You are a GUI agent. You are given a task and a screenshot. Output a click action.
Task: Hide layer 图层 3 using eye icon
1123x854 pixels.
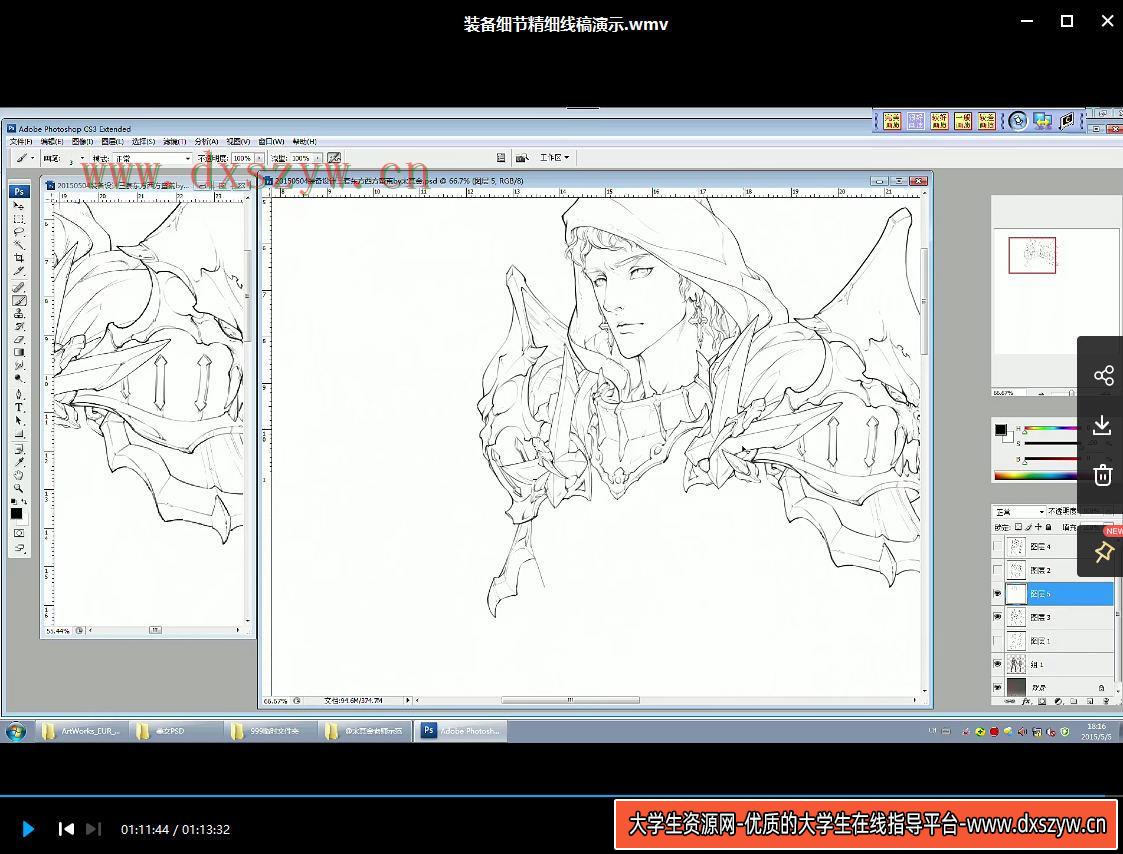tap(998, 617)
